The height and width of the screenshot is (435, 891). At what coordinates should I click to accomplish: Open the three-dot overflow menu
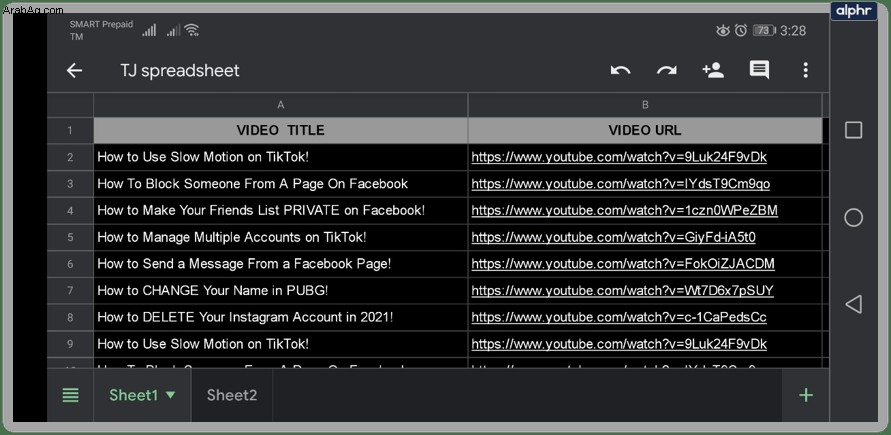pyautogui.click(x=805, y=70)
